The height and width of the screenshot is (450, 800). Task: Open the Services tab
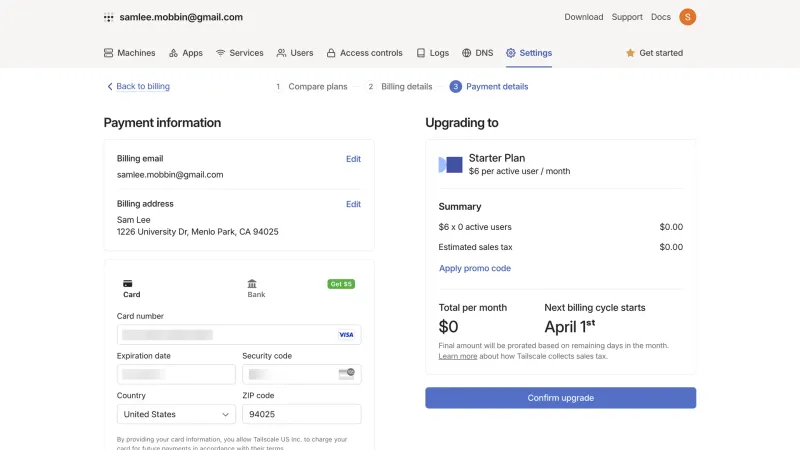[x=240, y=53]
